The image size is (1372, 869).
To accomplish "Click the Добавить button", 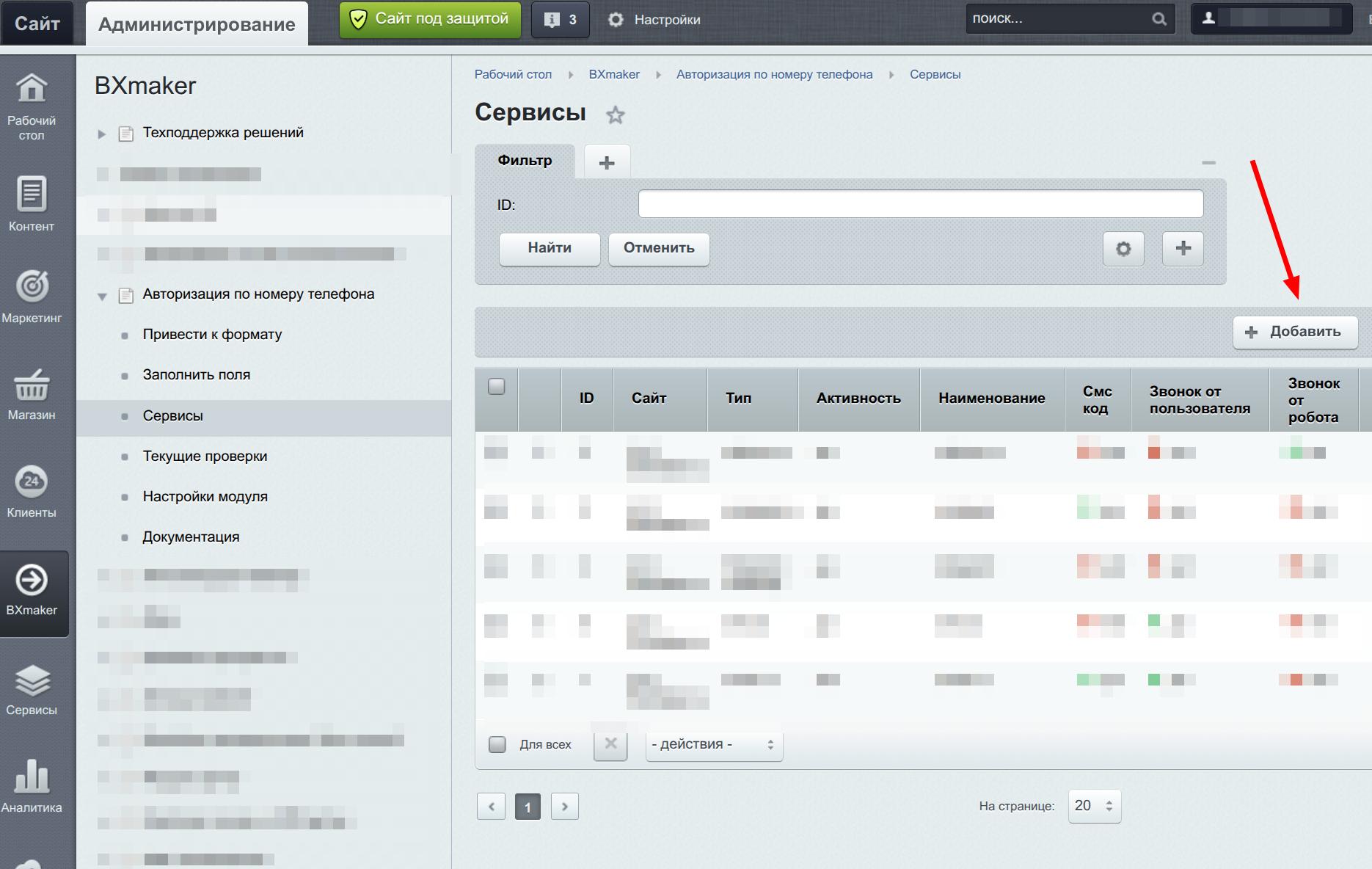I will (1295, 332).
